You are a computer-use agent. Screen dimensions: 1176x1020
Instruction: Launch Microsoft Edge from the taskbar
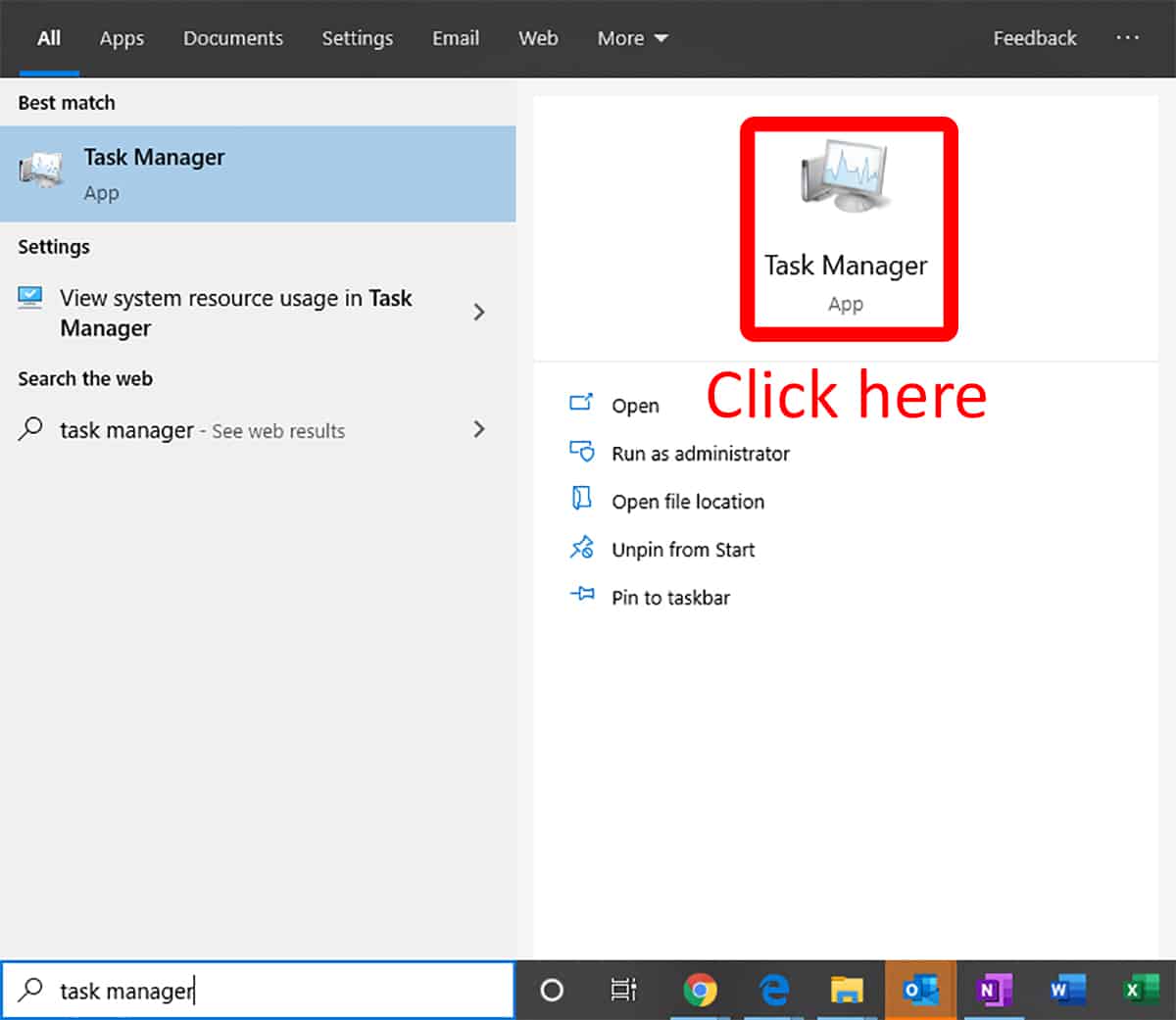pyautogui.click(x=774, y=991)
